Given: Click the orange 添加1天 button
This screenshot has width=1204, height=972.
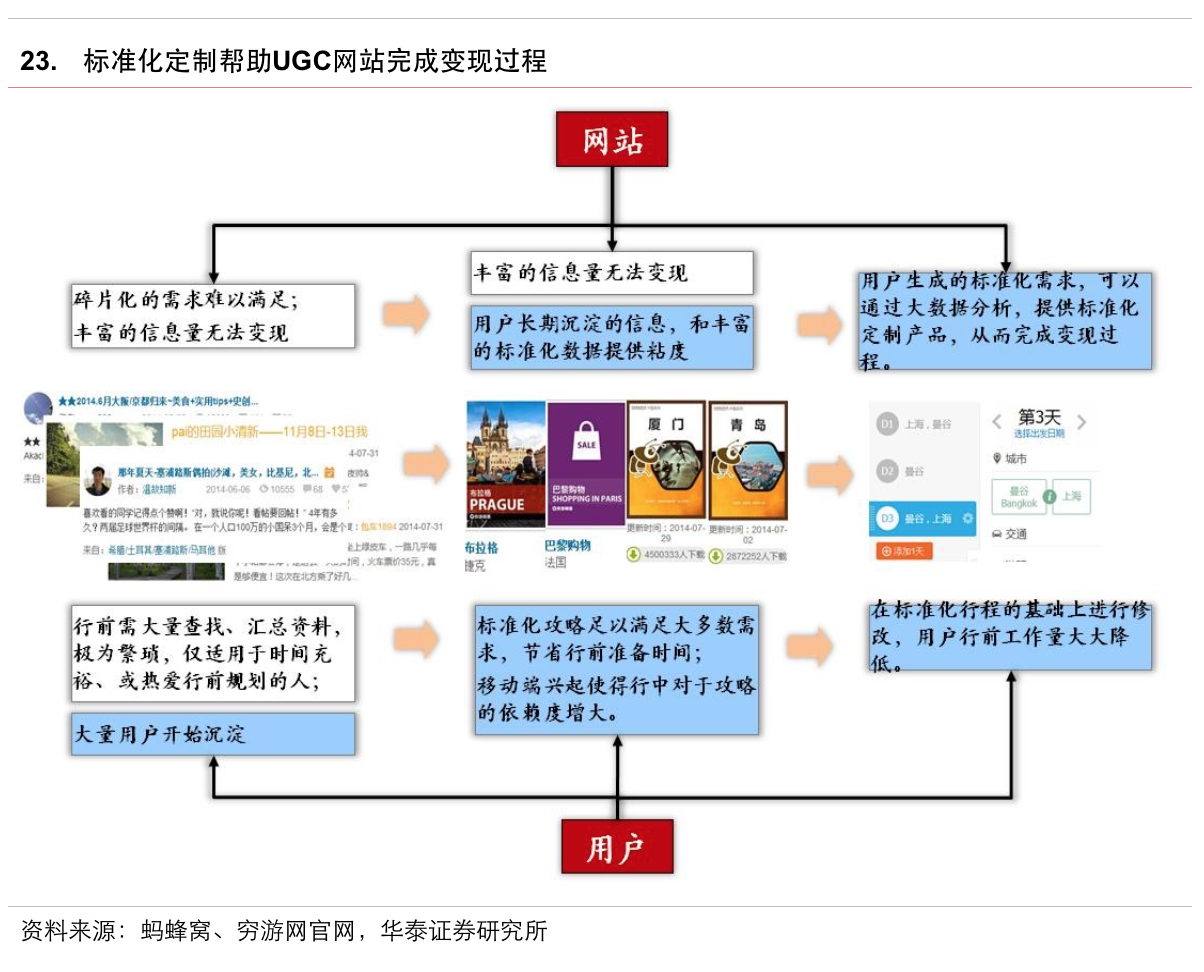Looking at the screenshot, I should tap(904, 551).
